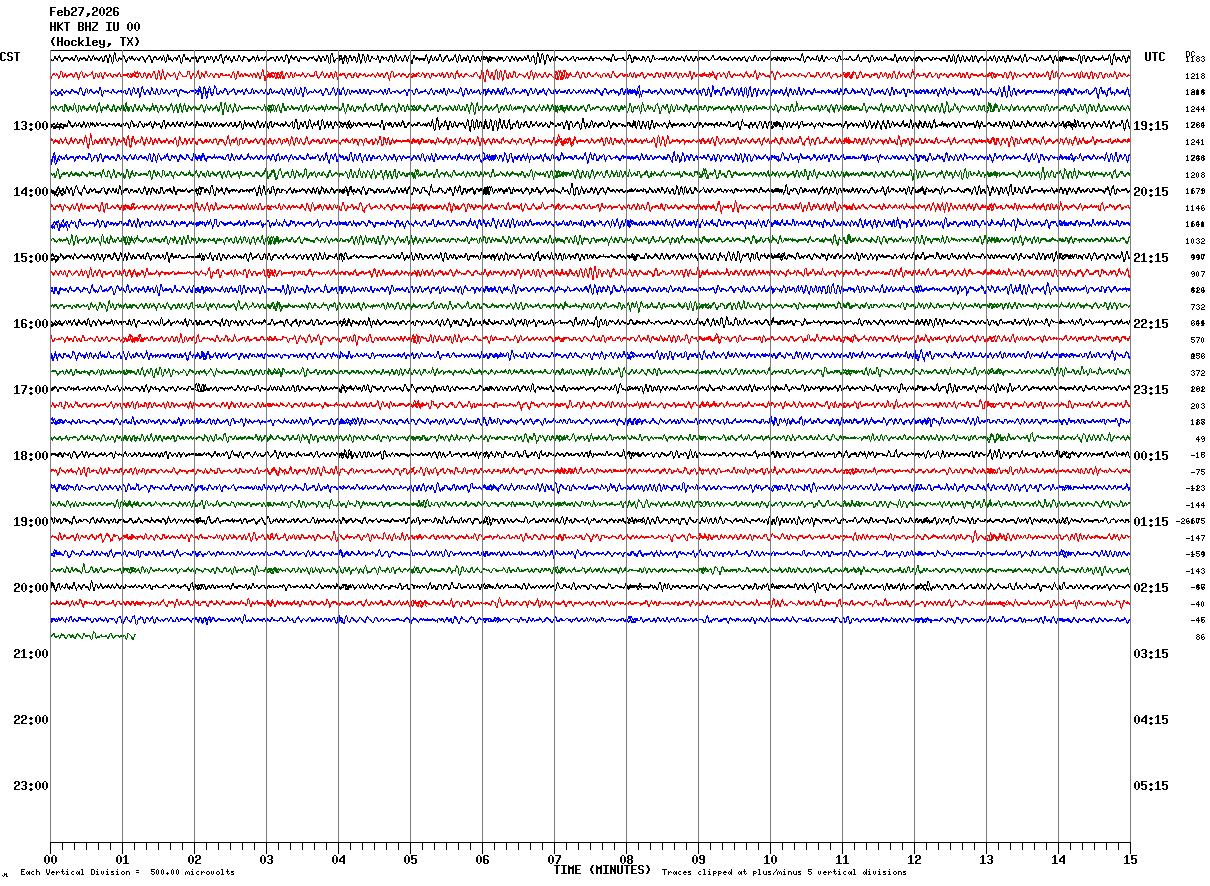Select the 18:00 CST time label
The width and height of the screenshot is (1210, 886).
click(x=31, y=456)
